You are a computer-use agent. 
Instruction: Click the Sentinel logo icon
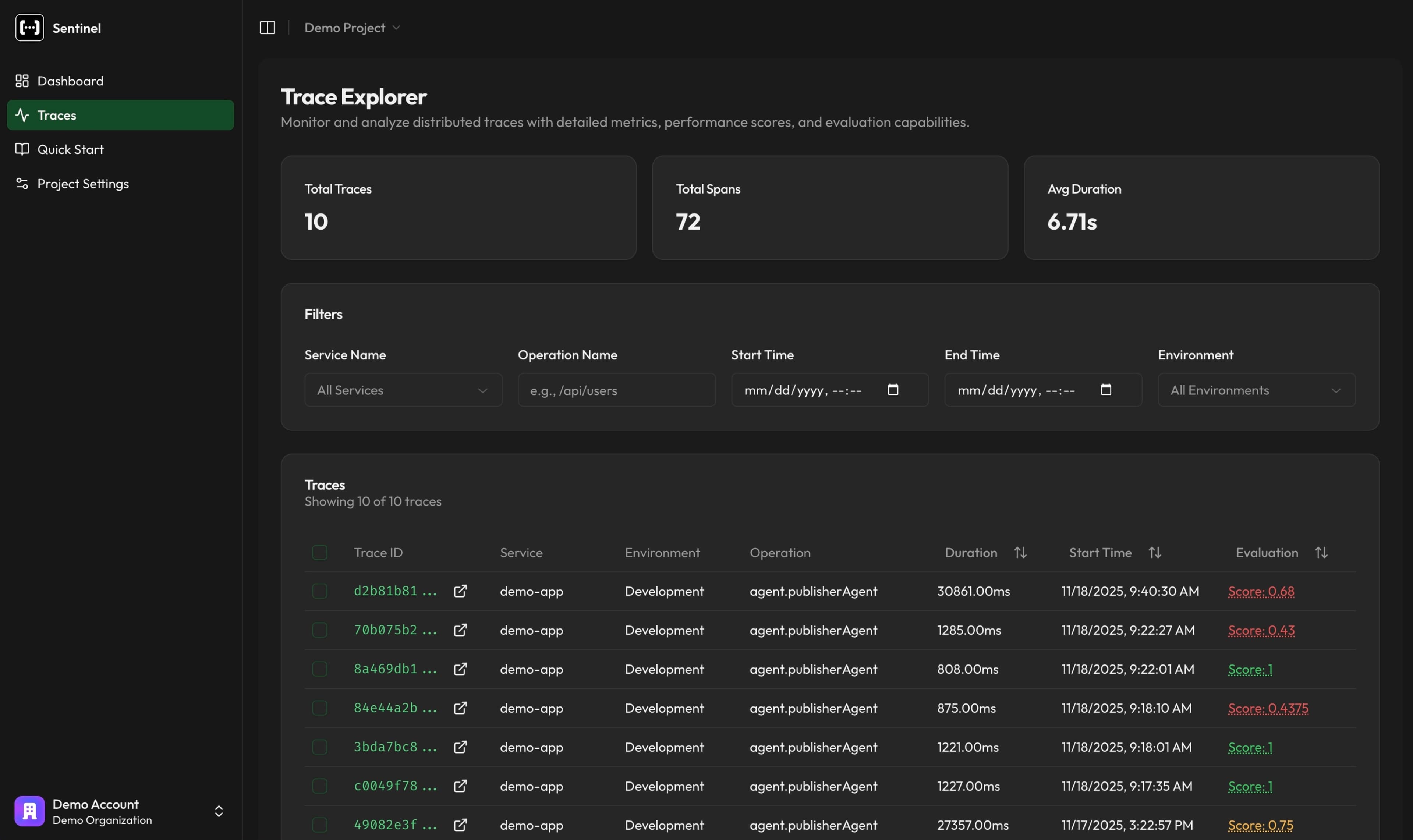coord(29,28)
